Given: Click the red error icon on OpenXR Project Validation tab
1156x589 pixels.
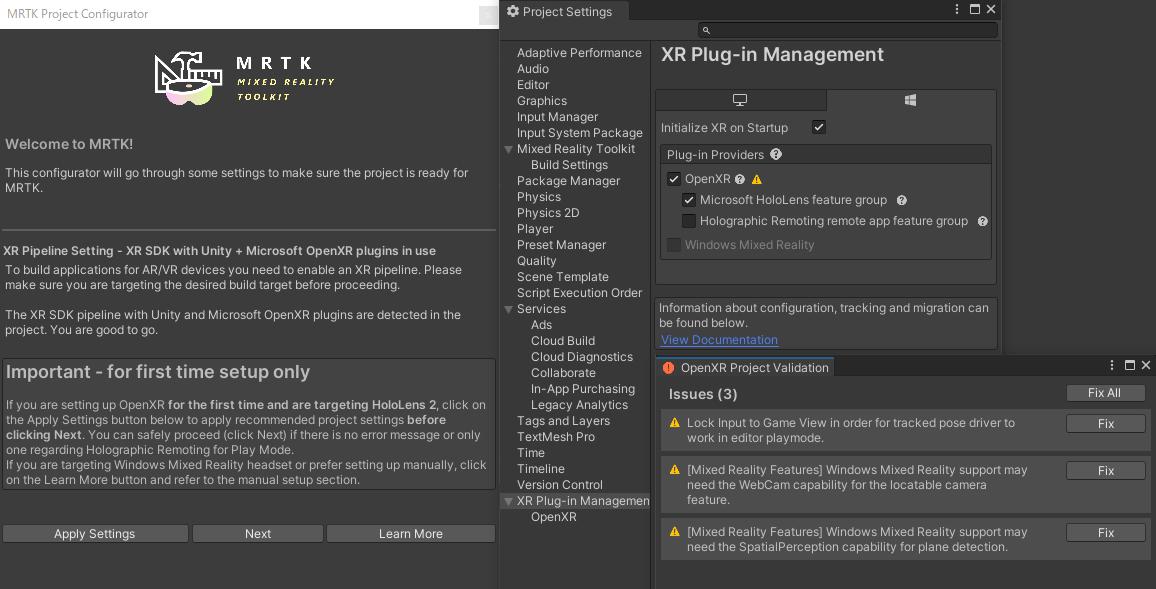Looking at the screenshot, I should pyautogui.click(x=668, y=367).
